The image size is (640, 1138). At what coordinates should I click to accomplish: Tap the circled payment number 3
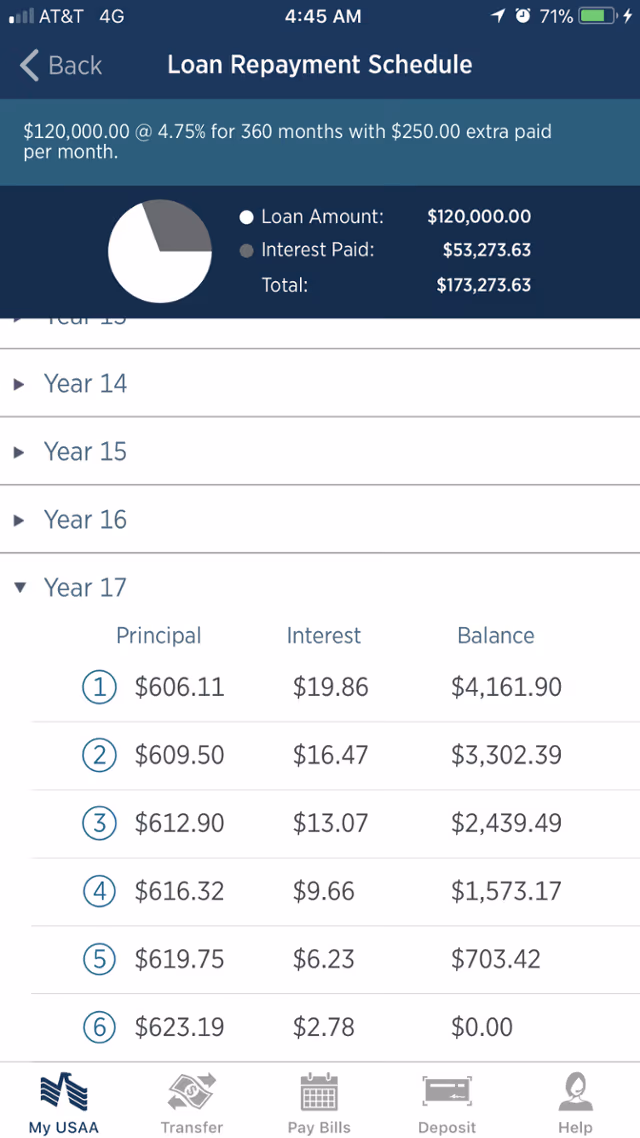(99, 823)
